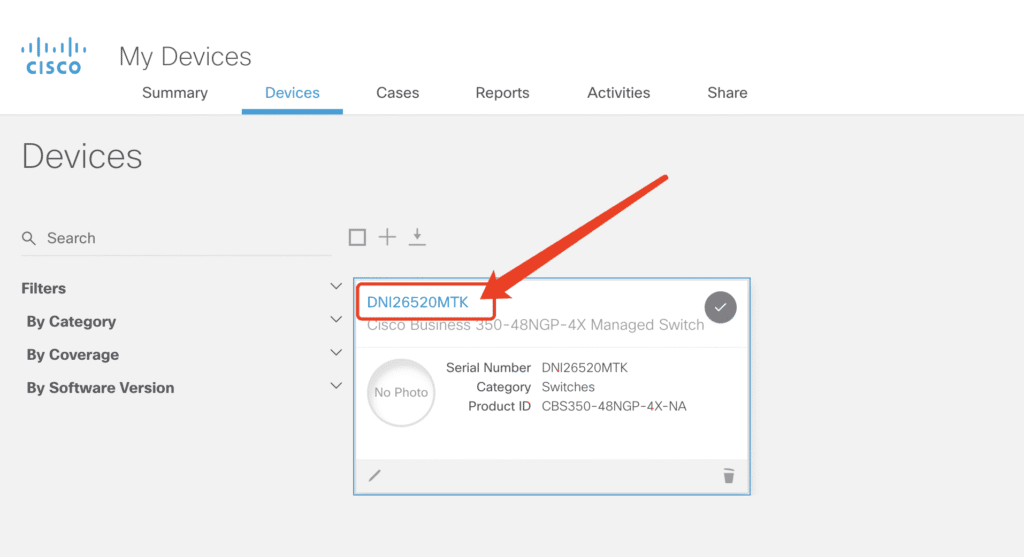Click the download devices icon
This screenshot has height=557, width=1024.
(418, 237)
